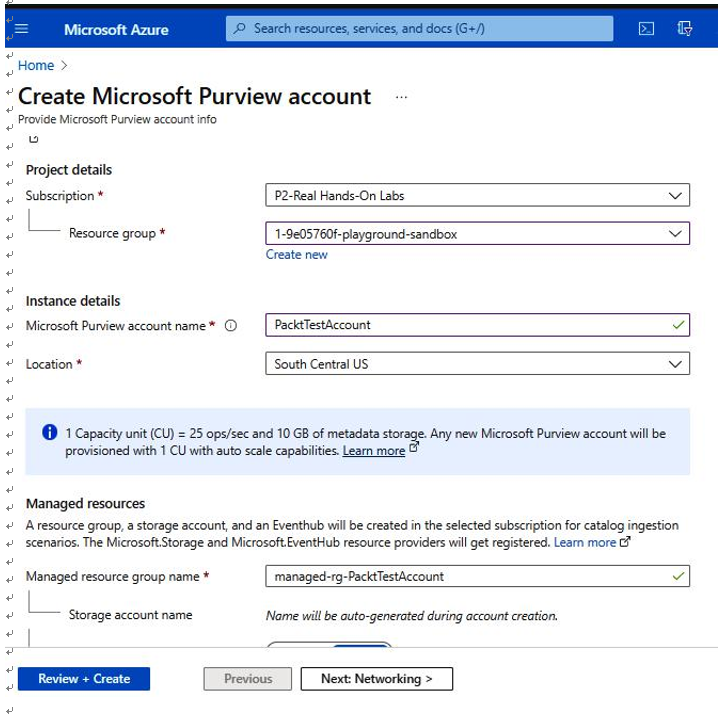This screenshot has height=718, width=723.
Task: Proceed with Next: Networking button
Action: (377, 679)
